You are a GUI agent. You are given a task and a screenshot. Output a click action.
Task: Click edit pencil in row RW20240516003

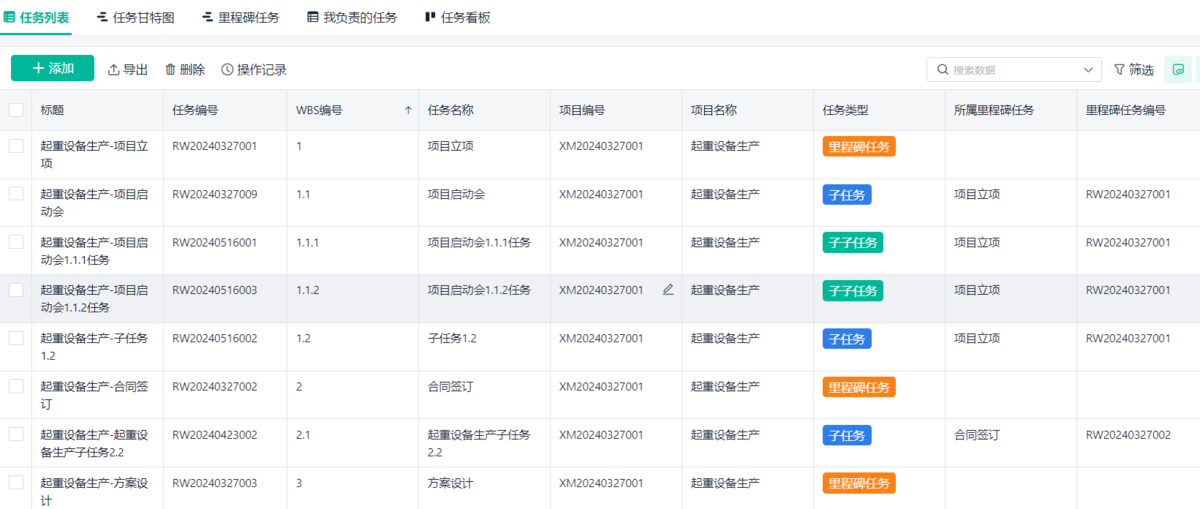click(668, 290)
